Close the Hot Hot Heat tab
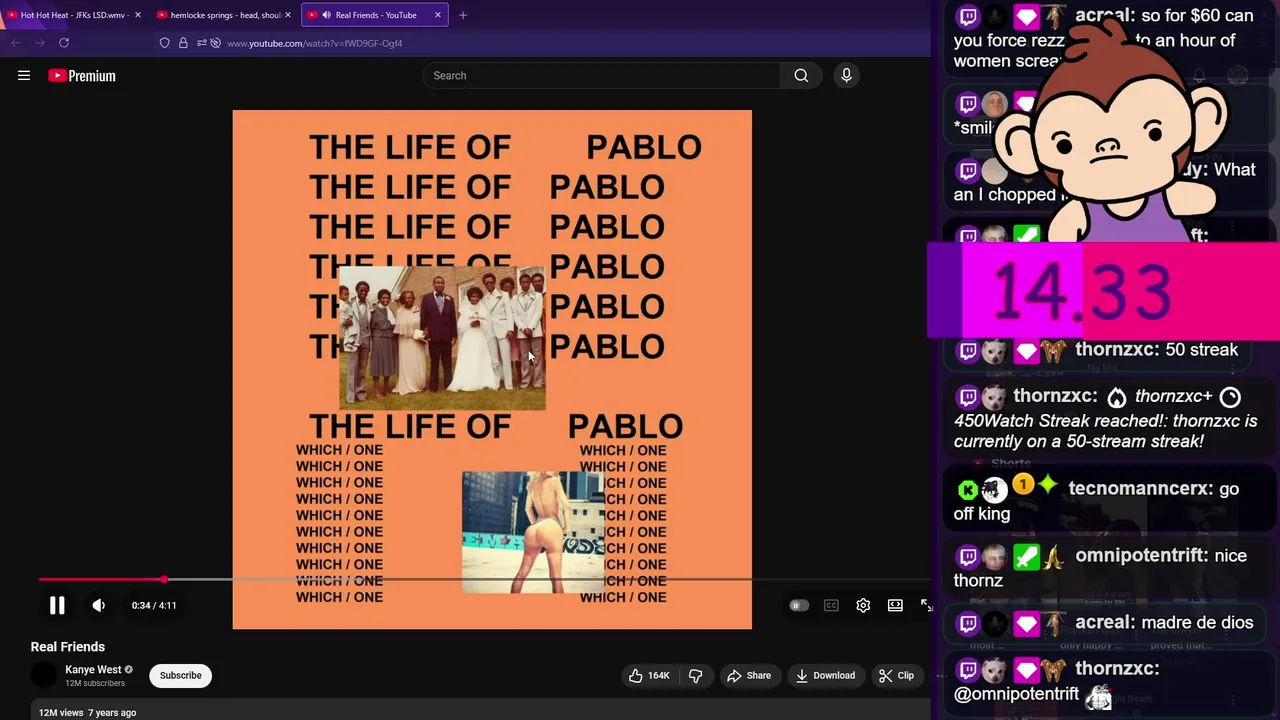 click(137, 15)
